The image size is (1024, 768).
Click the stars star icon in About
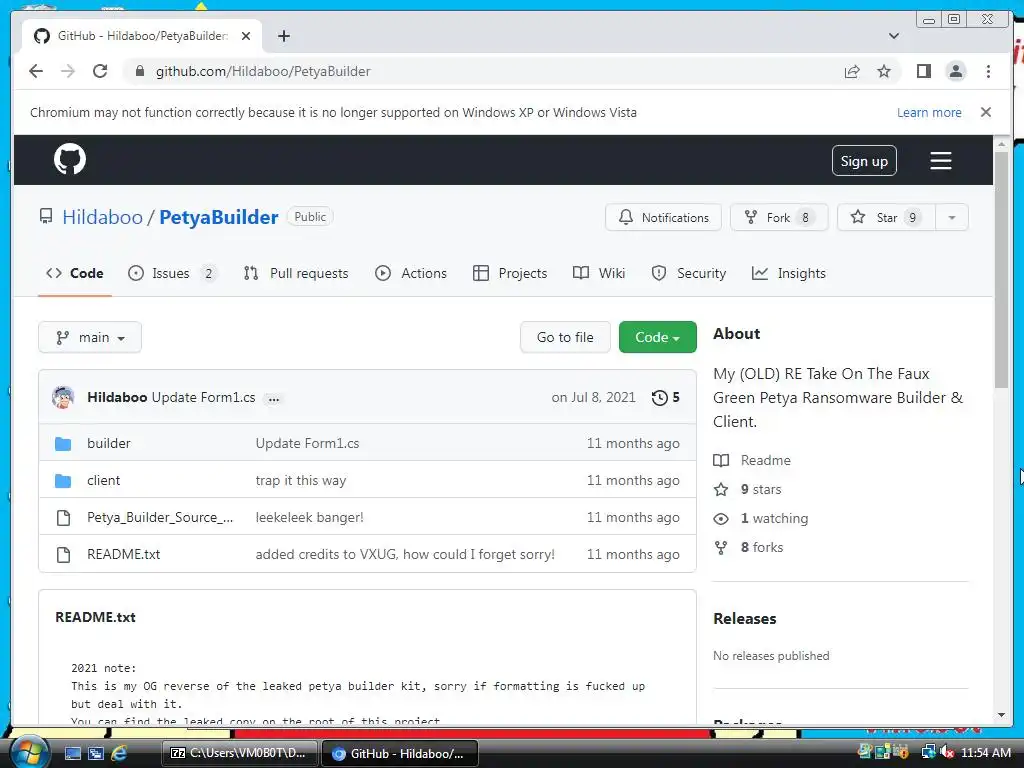tap(721, 489)
